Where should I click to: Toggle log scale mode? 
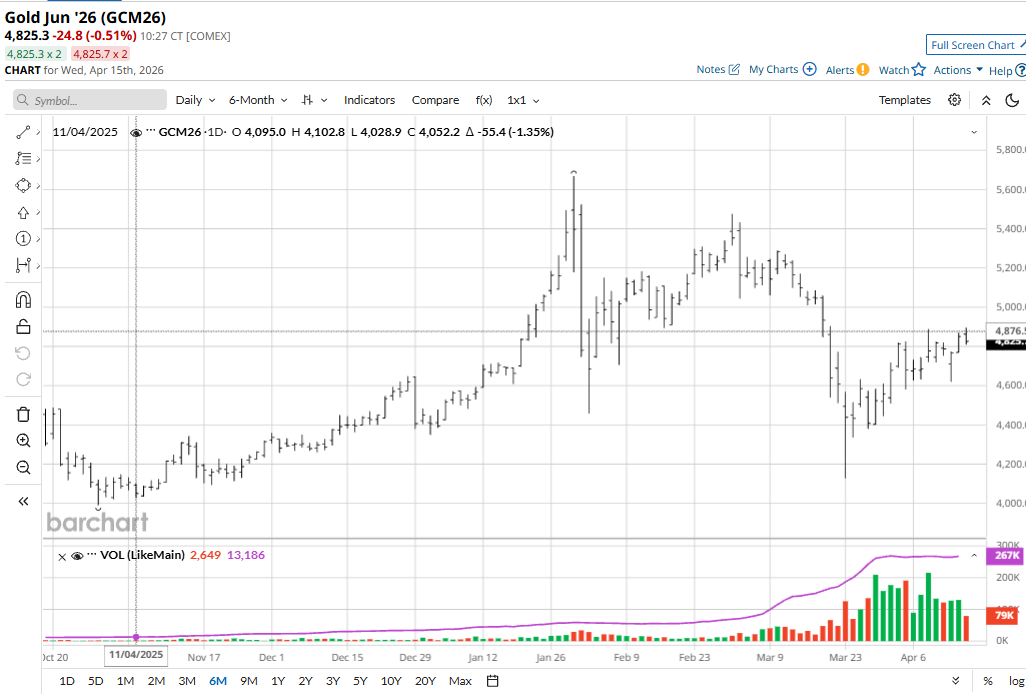point(1016,681)
